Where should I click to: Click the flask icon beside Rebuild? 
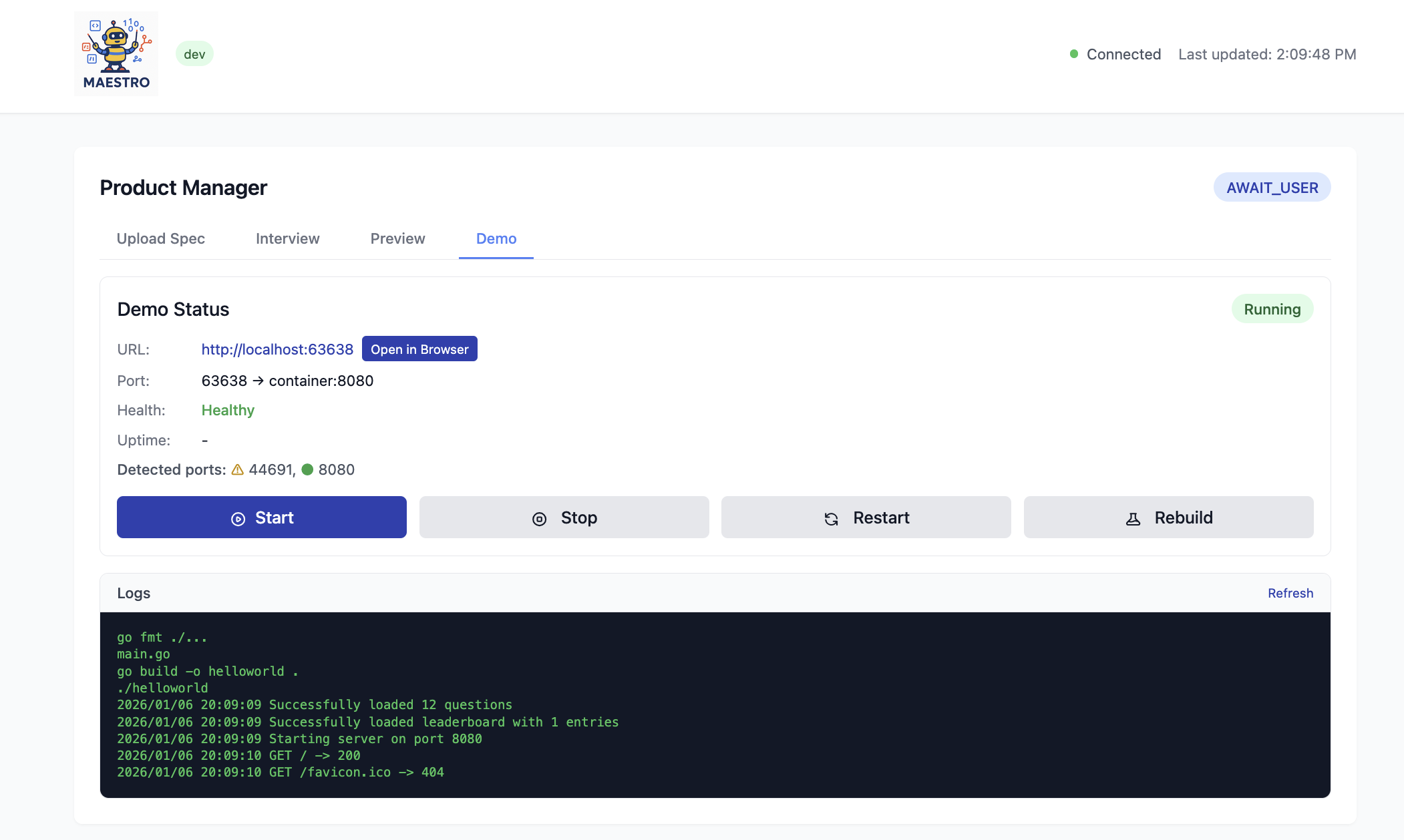(x=1133, y=519)
